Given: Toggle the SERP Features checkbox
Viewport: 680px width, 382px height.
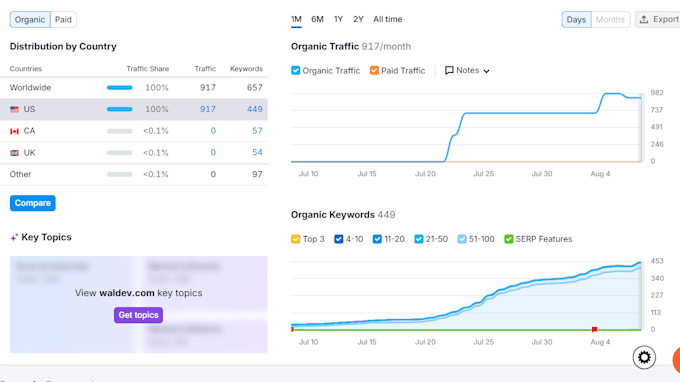Looking at the screenshot, I should tap(509, 239).
